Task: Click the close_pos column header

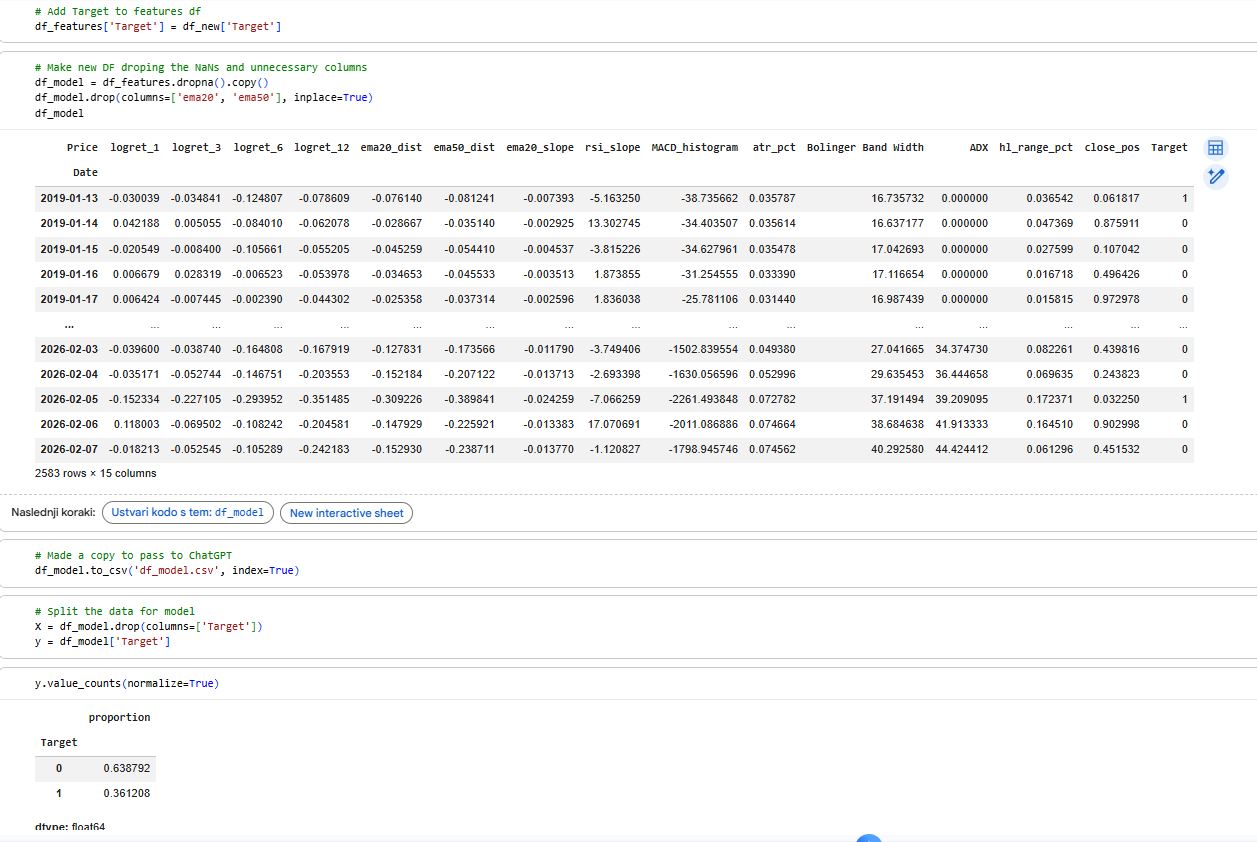Action: (1111, 147)
